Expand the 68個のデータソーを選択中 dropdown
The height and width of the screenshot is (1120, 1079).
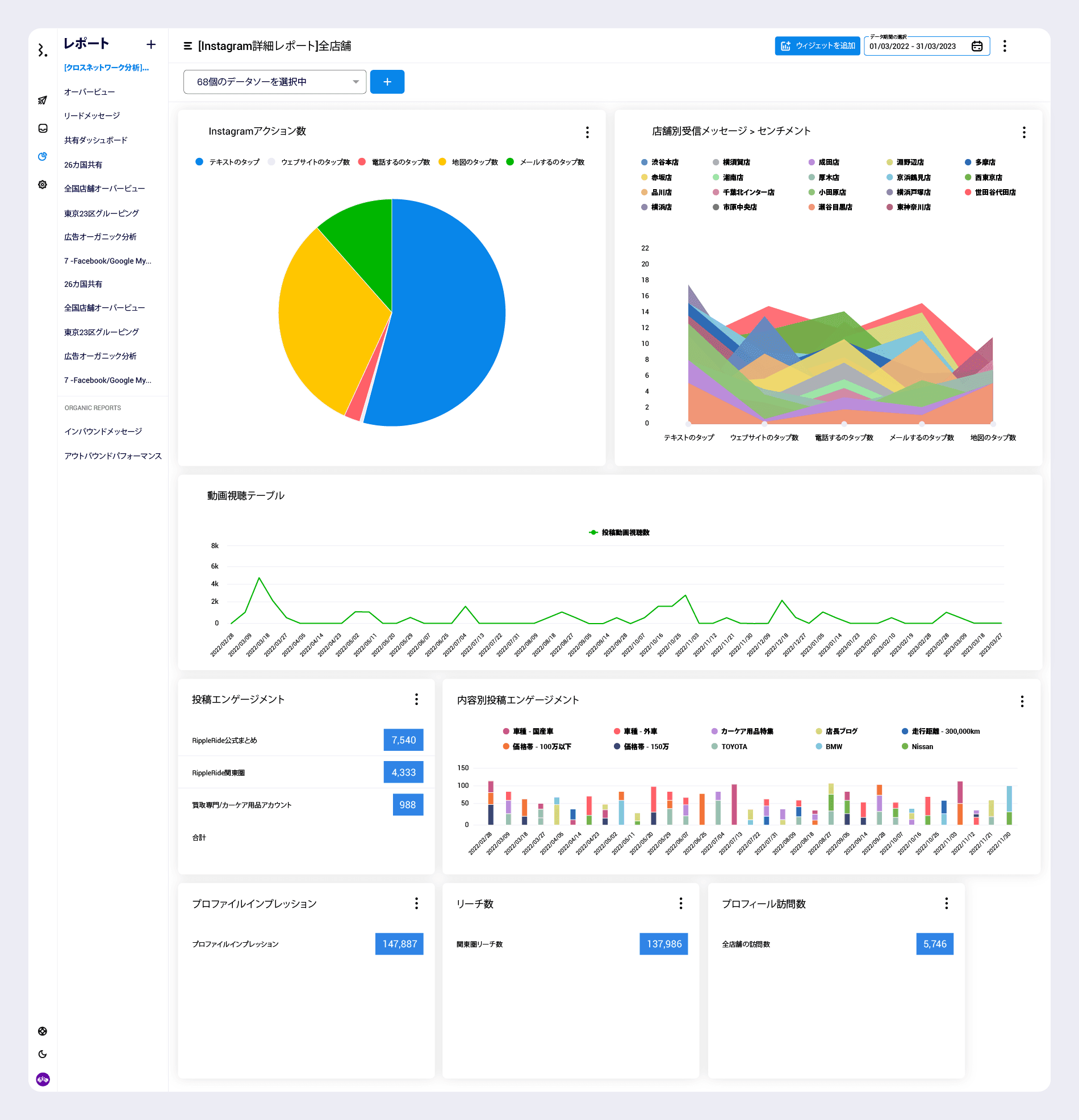click(x=274, y=82)
